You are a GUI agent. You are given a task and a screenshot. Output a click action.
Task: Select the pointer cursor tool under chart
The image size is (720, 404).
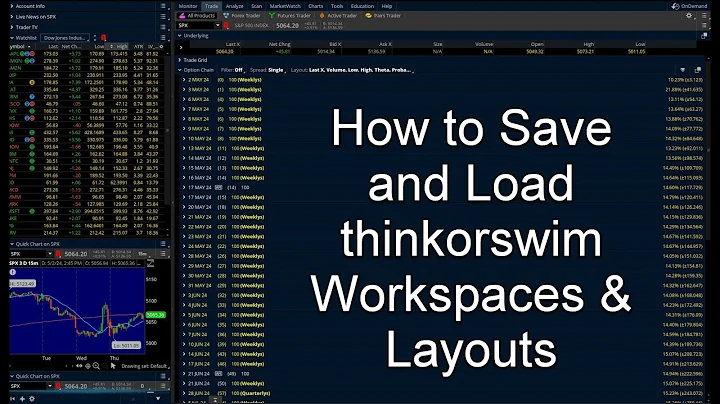113,366
